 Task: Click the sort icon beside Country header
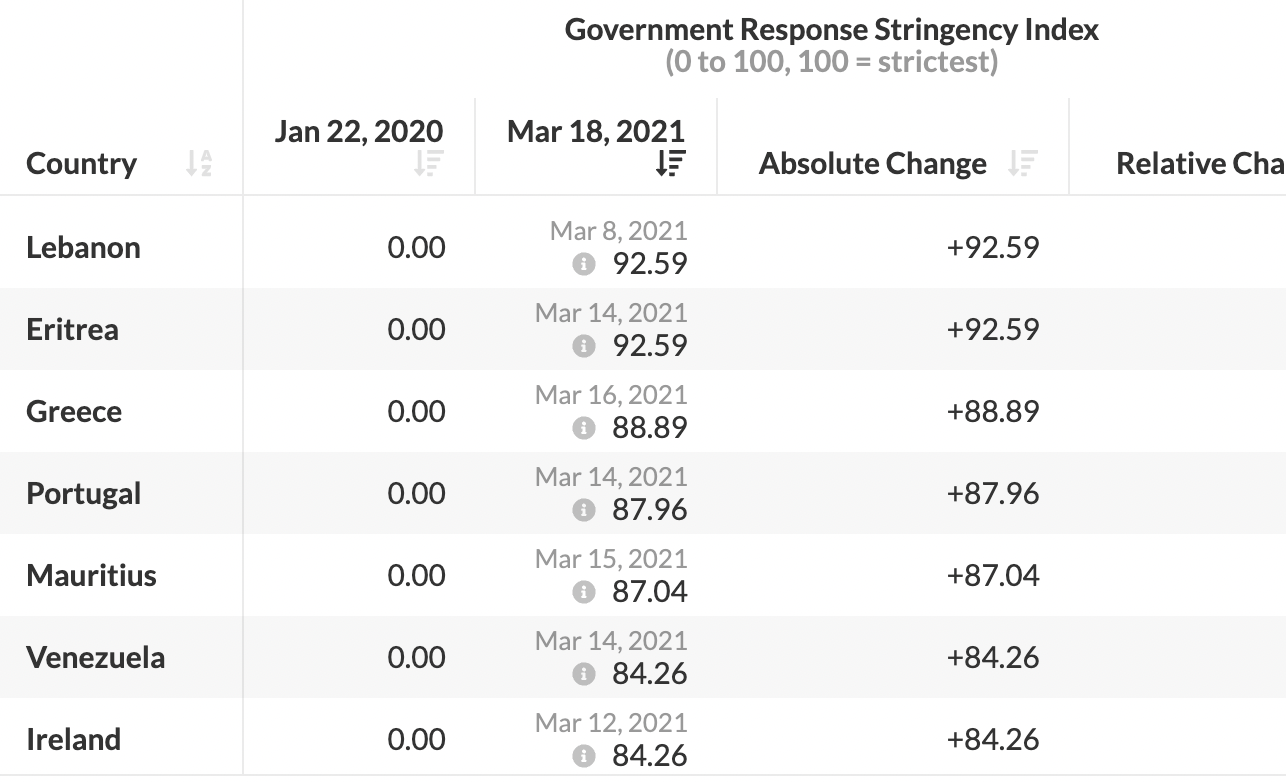199,163
